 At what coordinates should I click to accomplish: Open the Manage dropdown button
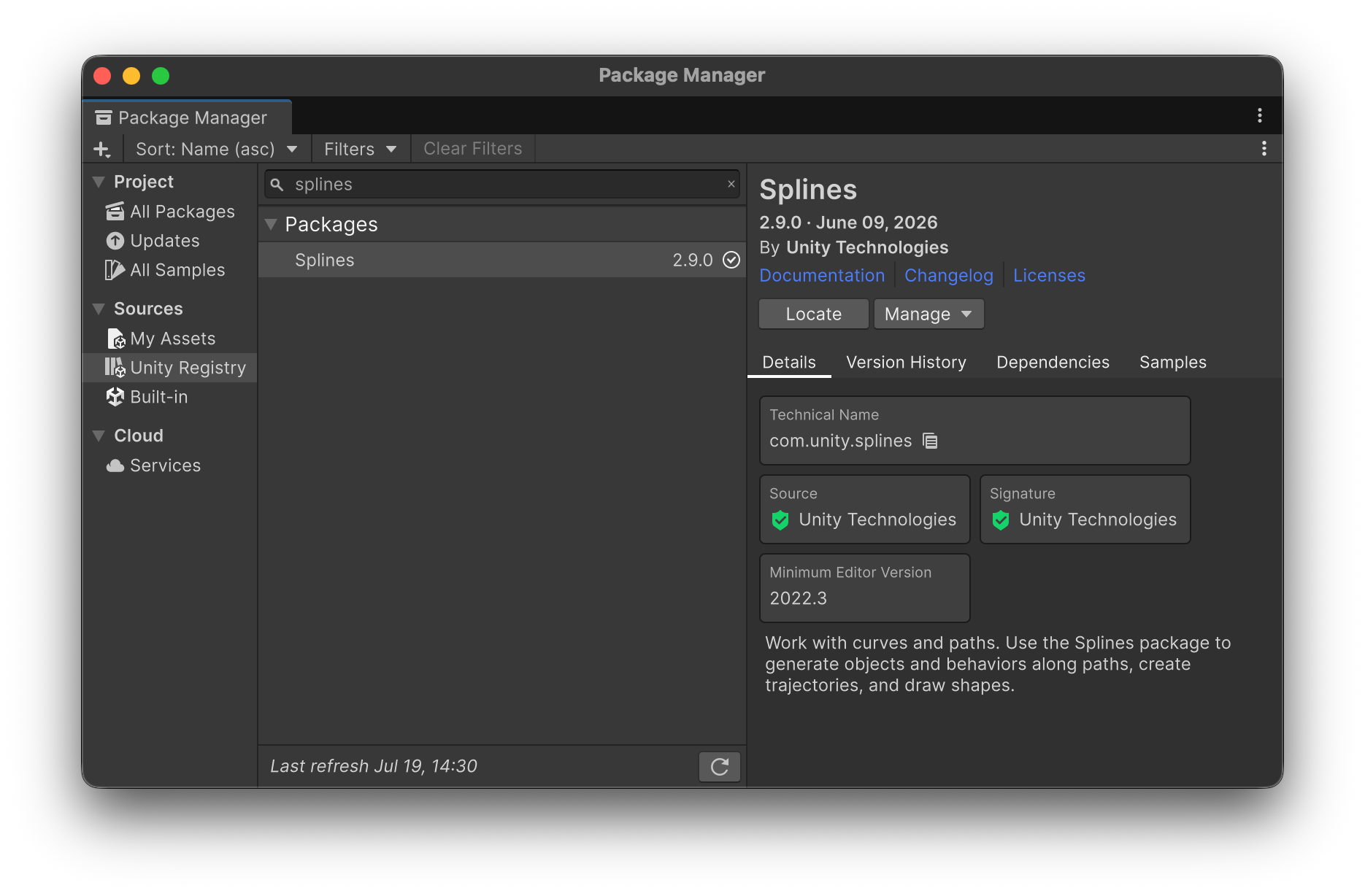[928, 314]
